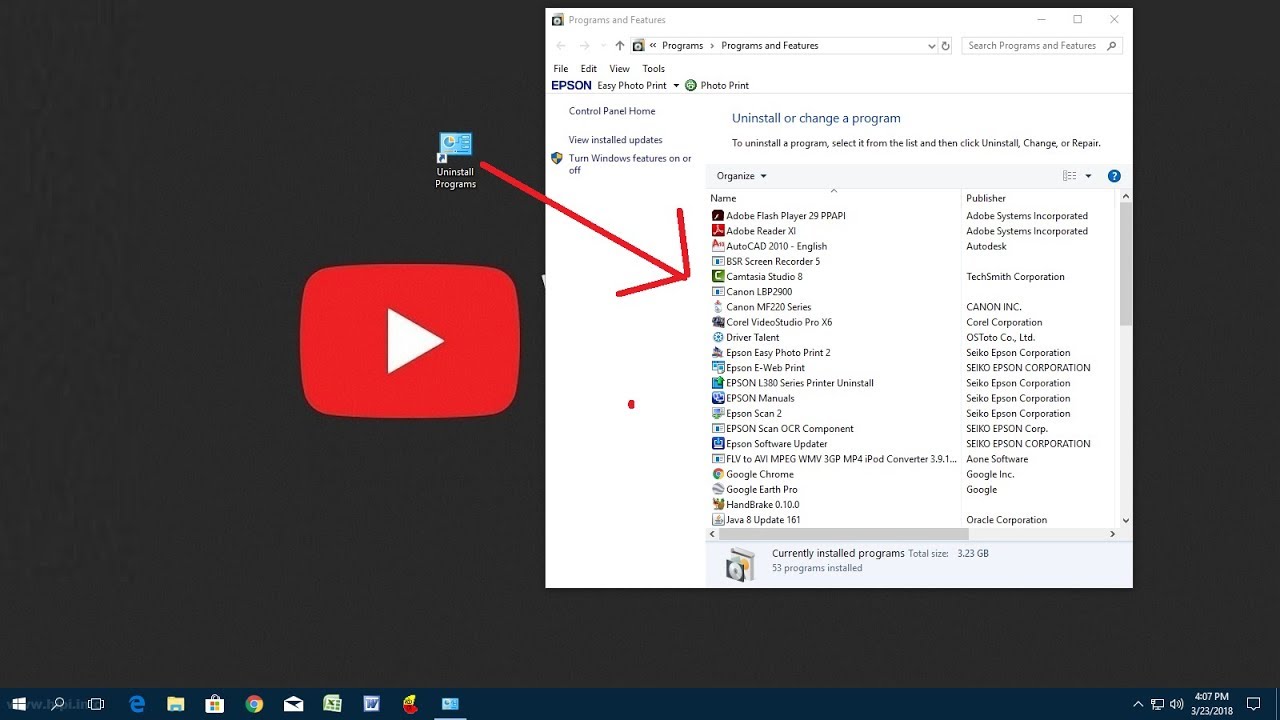This screenshot has height=720, width=1280.
Task: Click the volume icon in the system tray
Action: 1176,704
